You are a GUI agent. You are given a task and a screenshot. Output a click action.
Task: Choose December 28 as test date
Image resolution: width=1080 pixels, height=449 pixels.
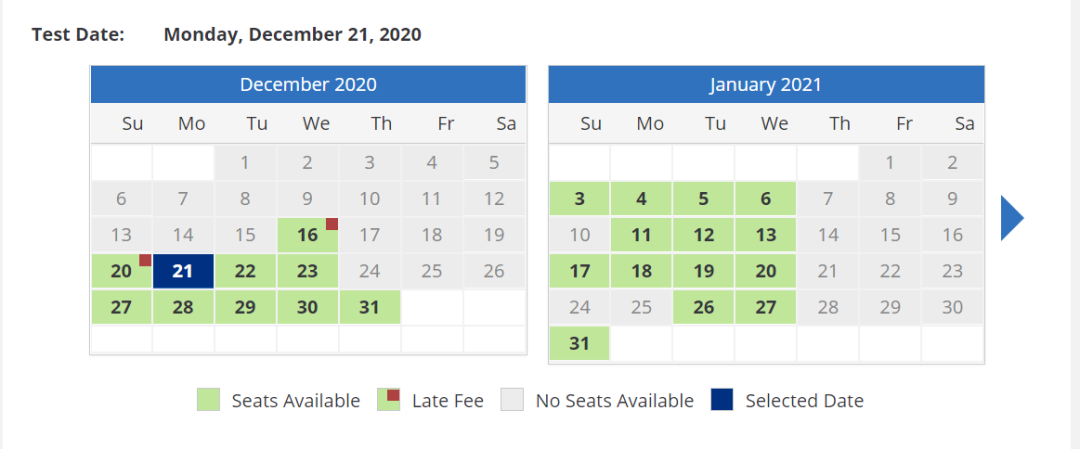[183, 307]
